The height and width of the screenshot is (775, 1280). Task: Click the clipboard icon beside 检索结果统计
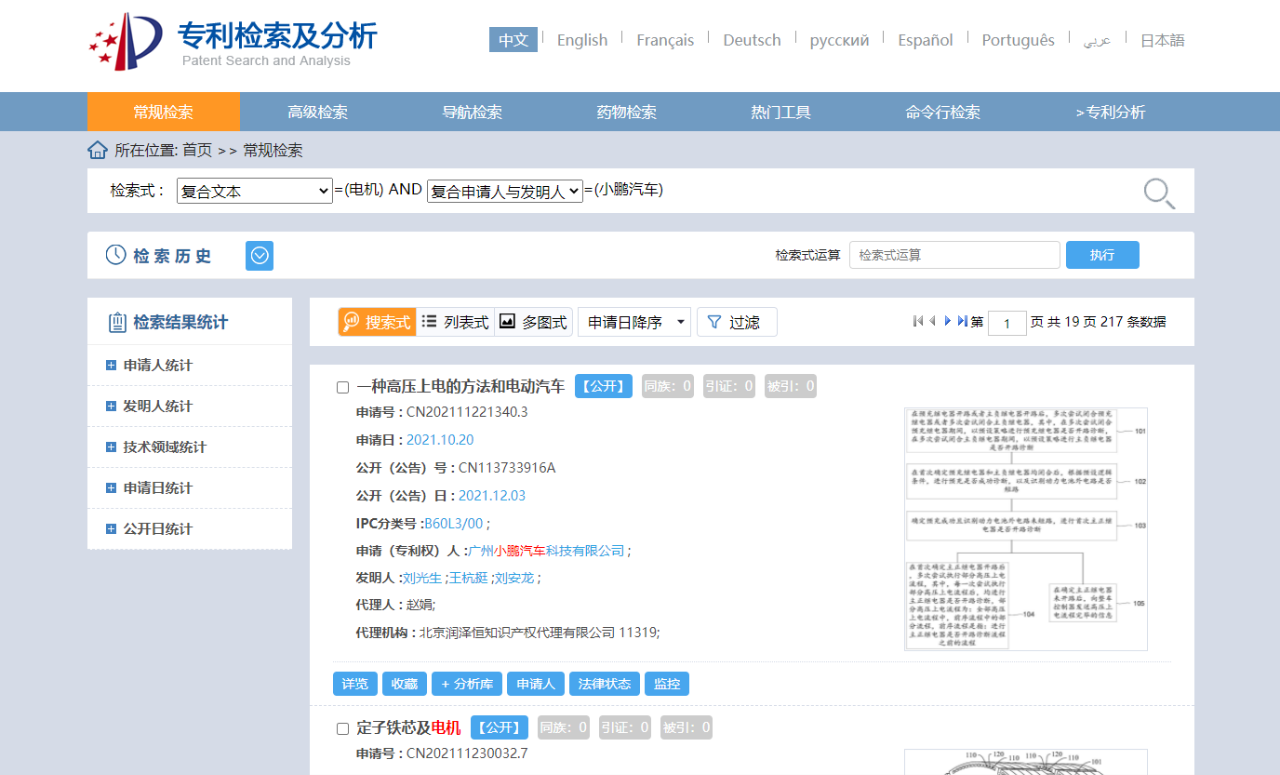(117, 322)
